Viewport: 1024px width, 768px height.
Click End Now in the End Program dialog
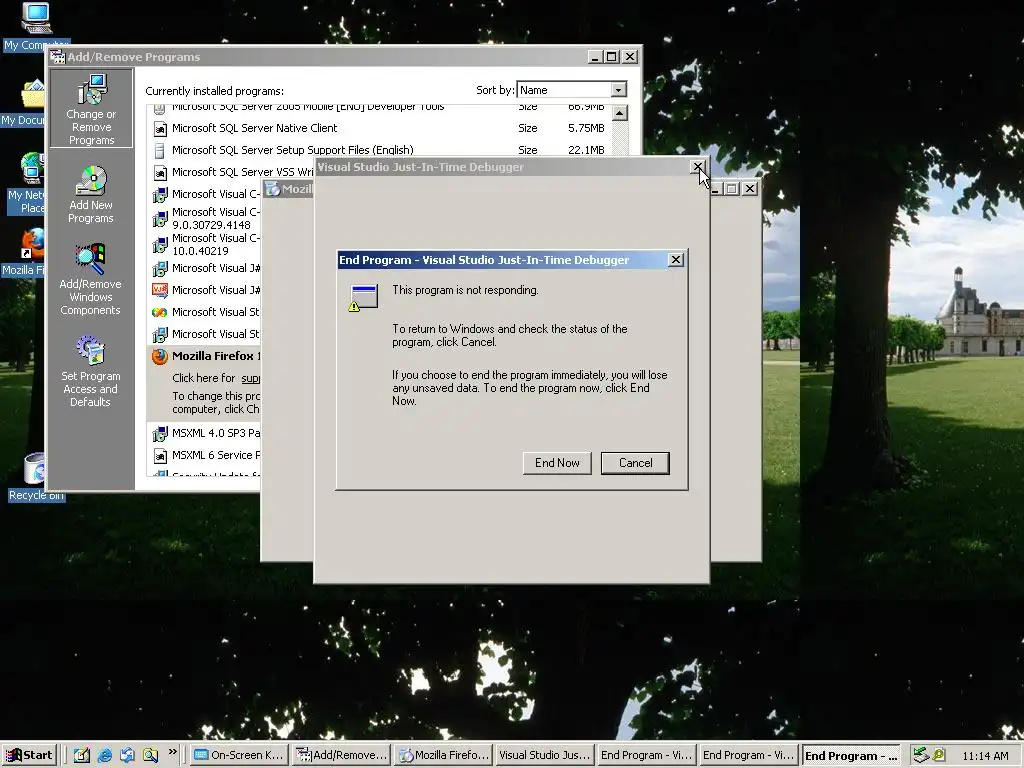tap(557, 463)
